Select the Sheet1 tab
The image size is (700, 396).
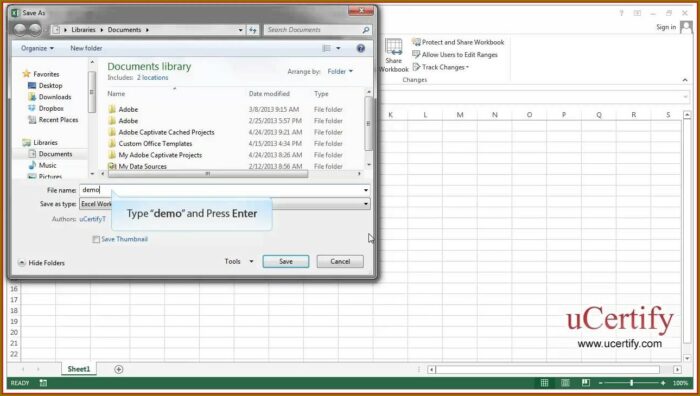(x=79, y=369)
